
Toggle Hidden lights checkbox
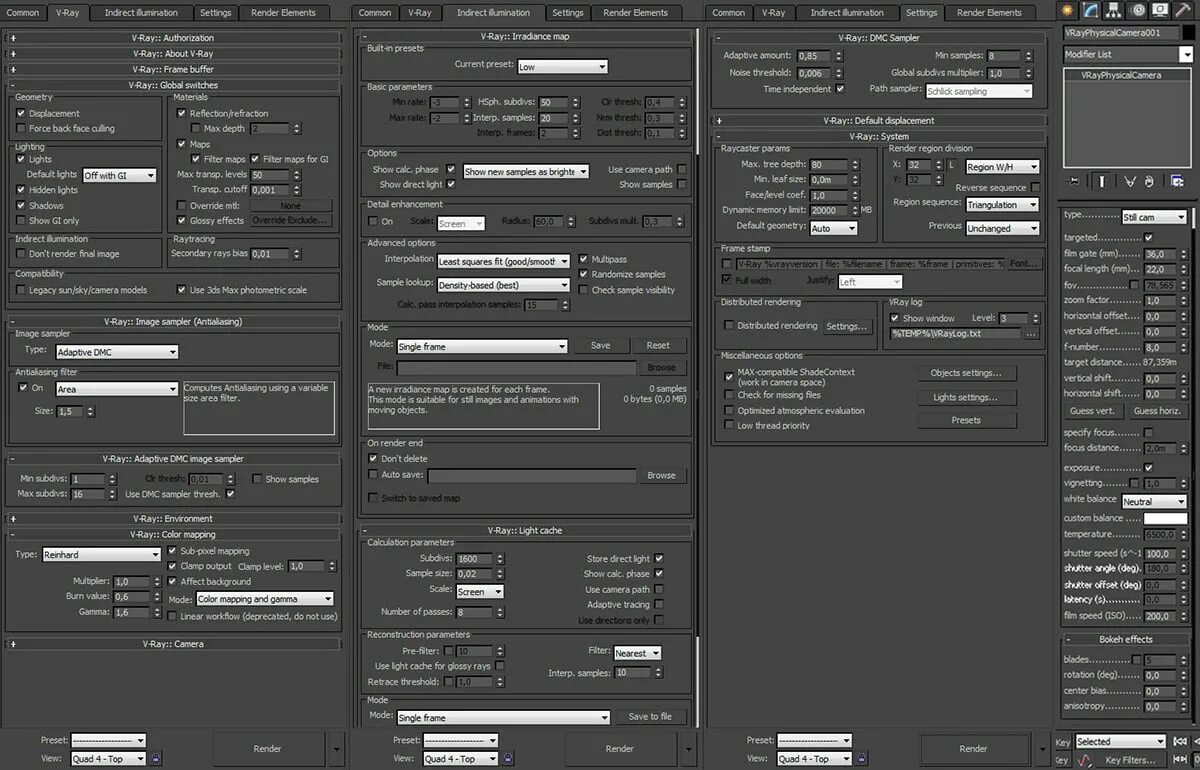click(x=21, y=190)
